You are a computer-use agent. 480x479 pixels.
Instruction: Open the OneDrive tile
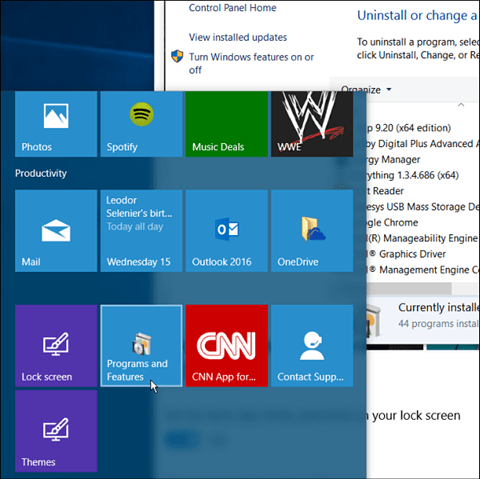pos(312,231)
